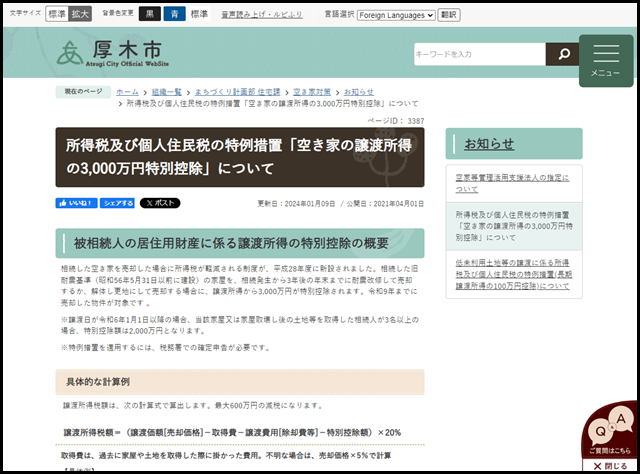
Task: Open the Foreign Languages dropdown
Action: (x=396, y=15)
